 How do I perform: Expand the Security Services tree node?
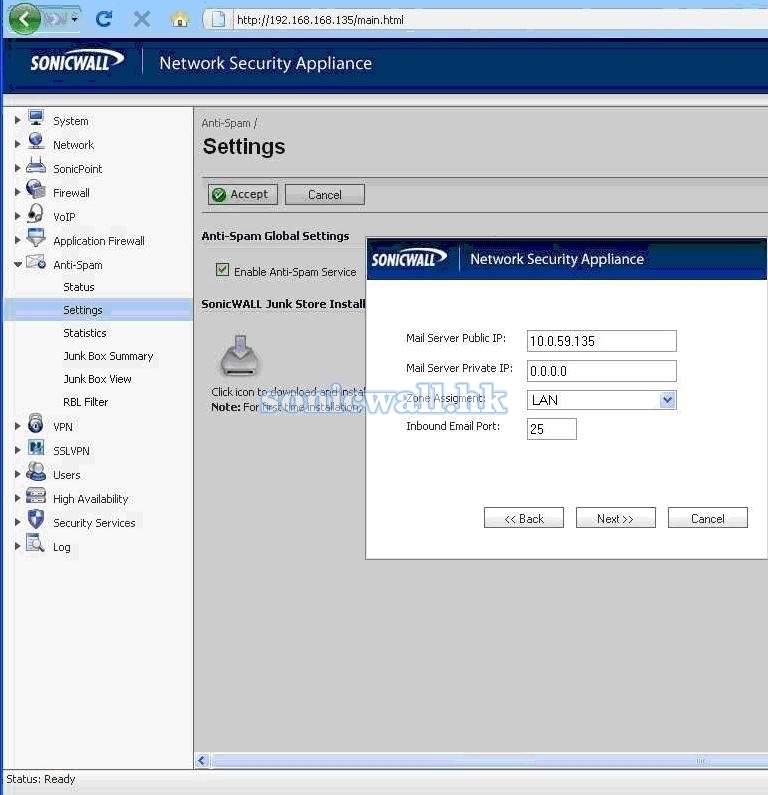17,522
